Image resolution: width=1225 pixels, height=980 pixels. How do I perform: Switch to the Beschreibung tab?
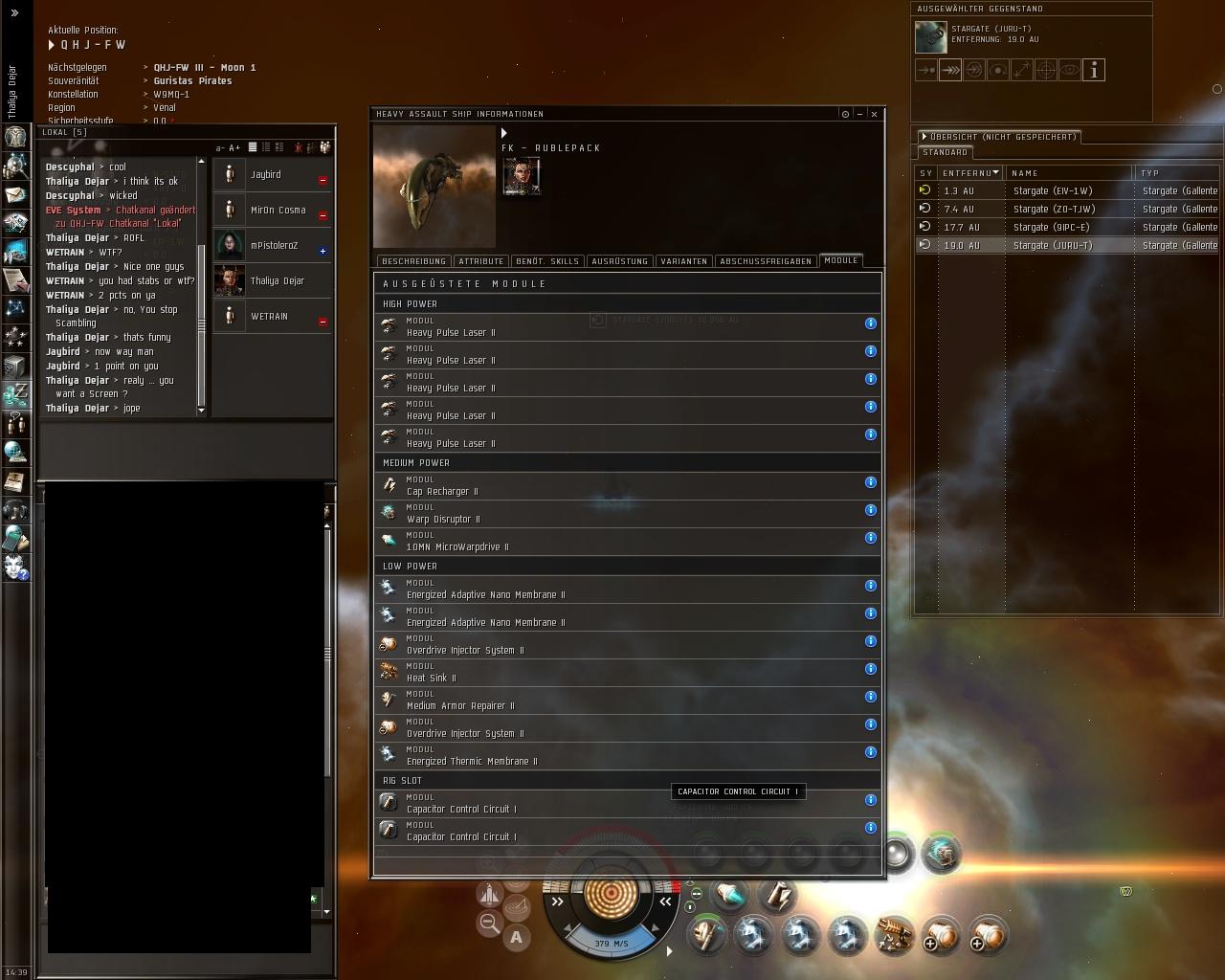tap(413, 261)
